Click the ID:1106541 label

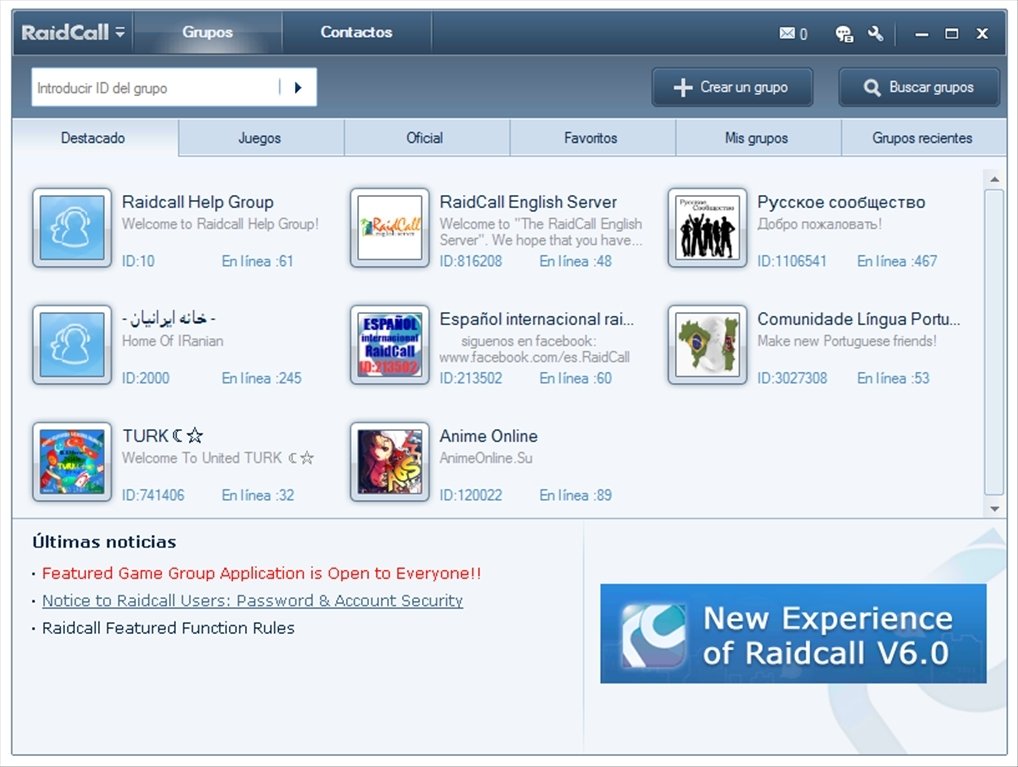click(x=792, y=261)
